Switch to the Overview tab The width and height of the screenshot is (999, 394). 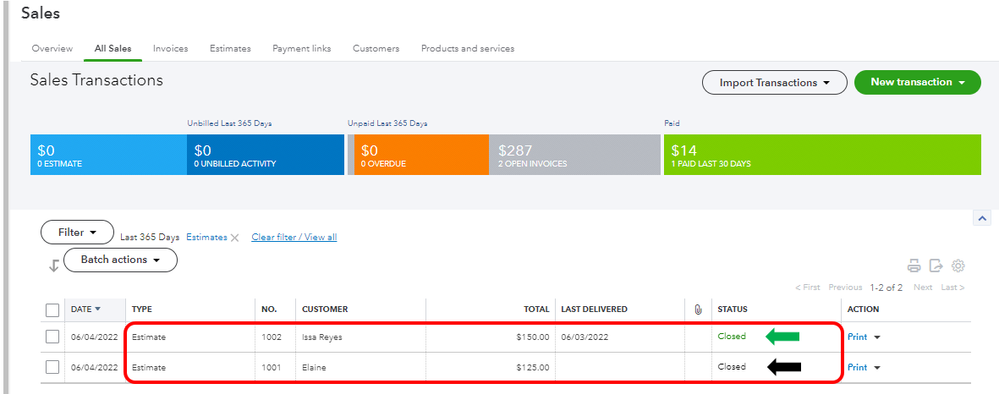point(52,48)
